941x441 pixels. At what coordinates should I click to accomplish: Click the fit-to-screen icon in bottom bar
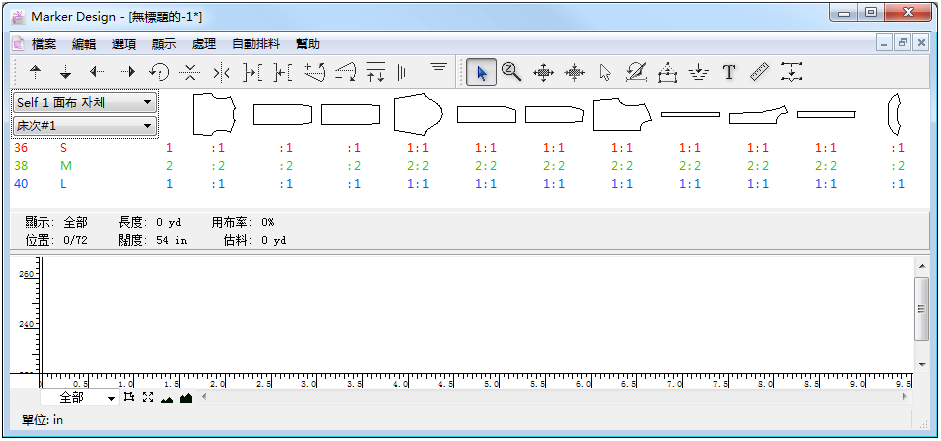click(x=148, y=397)
